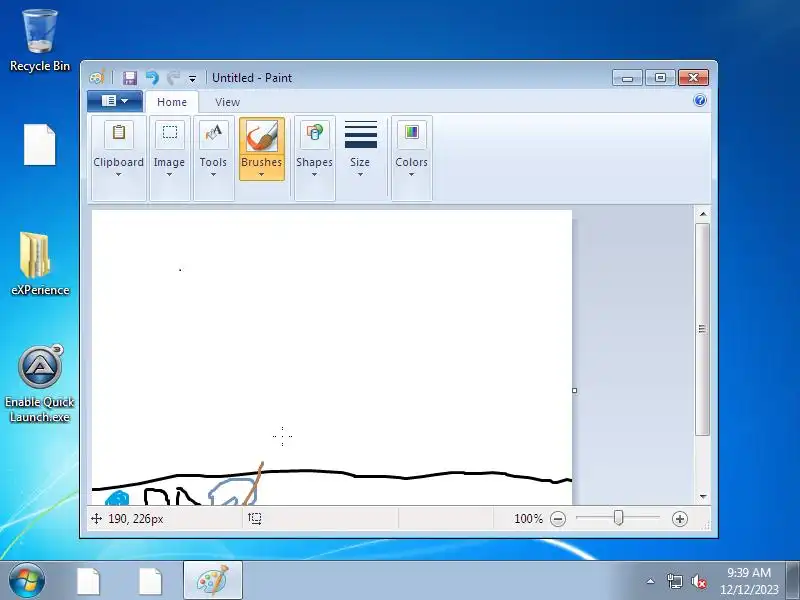
Task: Open Paint Help question mark icon
Action: point(700,100)
